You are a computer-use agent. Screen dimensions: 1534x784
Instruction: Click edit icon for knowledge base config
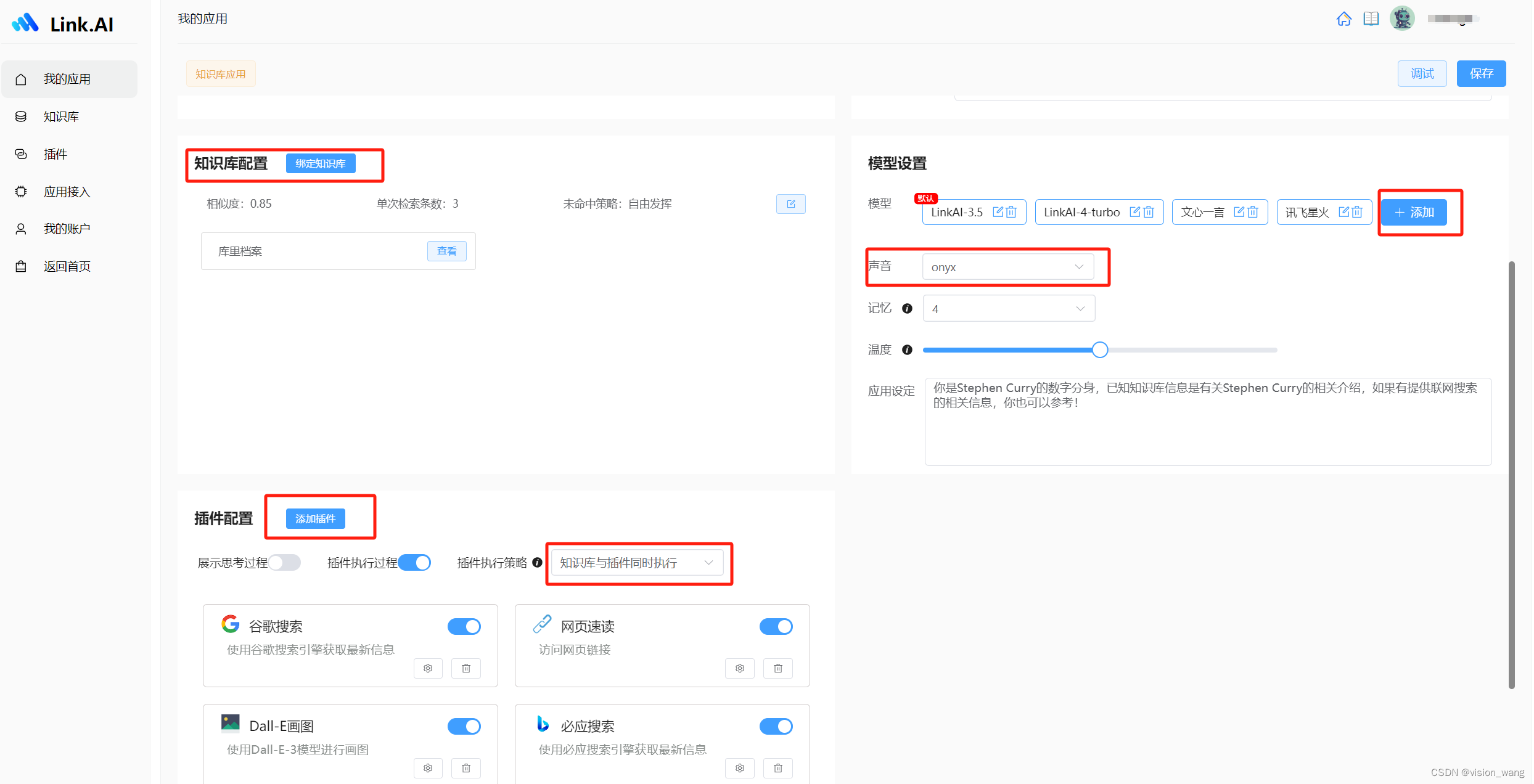click(790, 204)
